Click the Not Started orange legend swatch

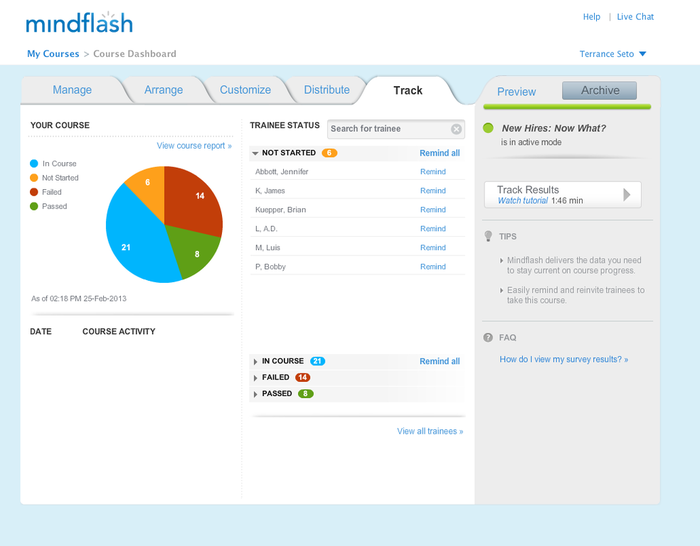coord(34,178)
